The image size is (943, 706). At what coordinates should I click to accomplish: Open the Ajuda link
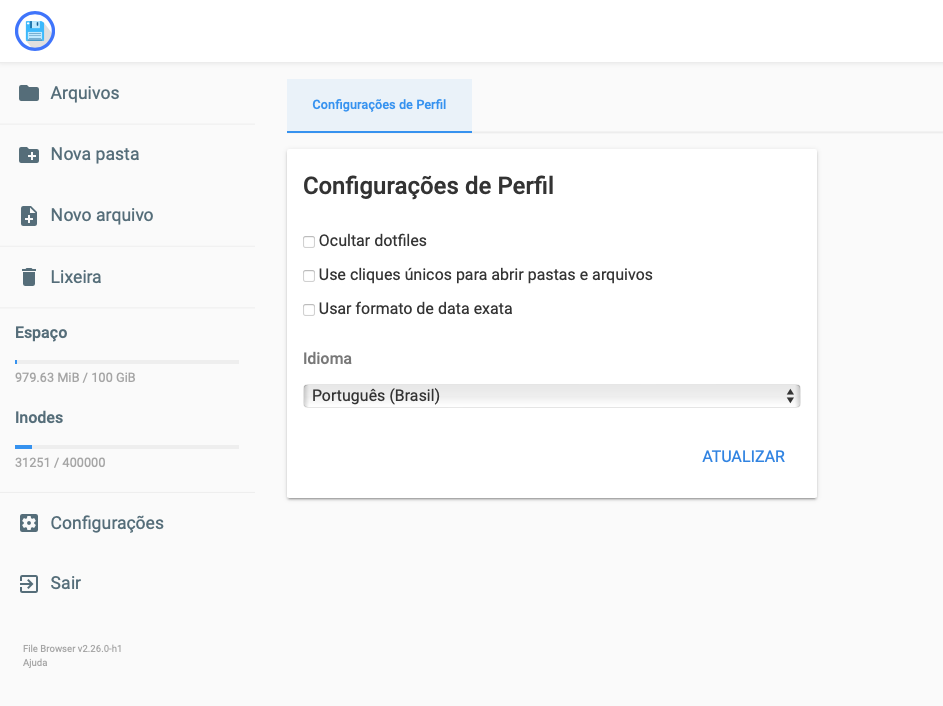(34, 662)
